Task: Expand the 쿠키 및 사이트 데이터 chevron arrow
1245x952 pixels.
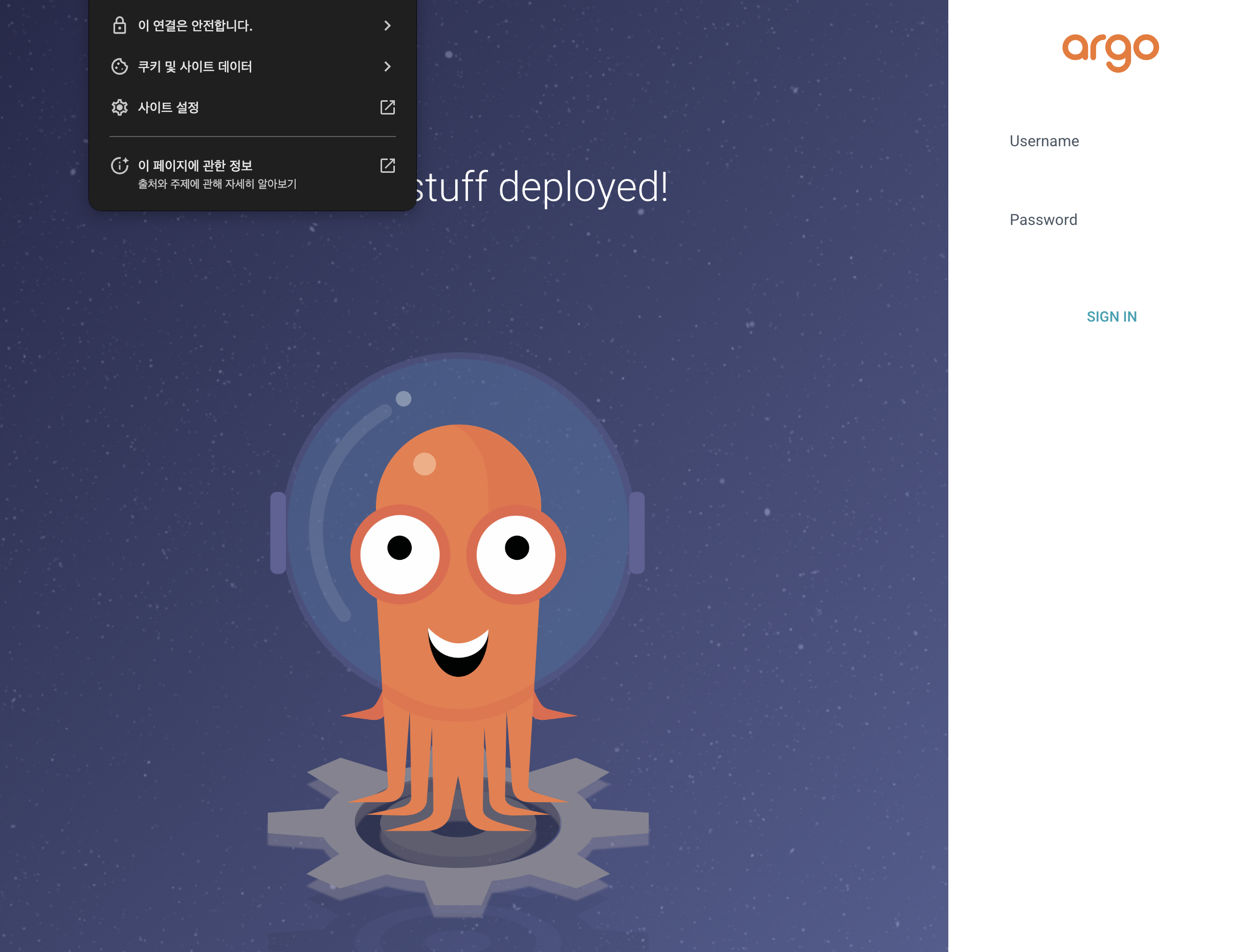Action: tap(387, 66)
